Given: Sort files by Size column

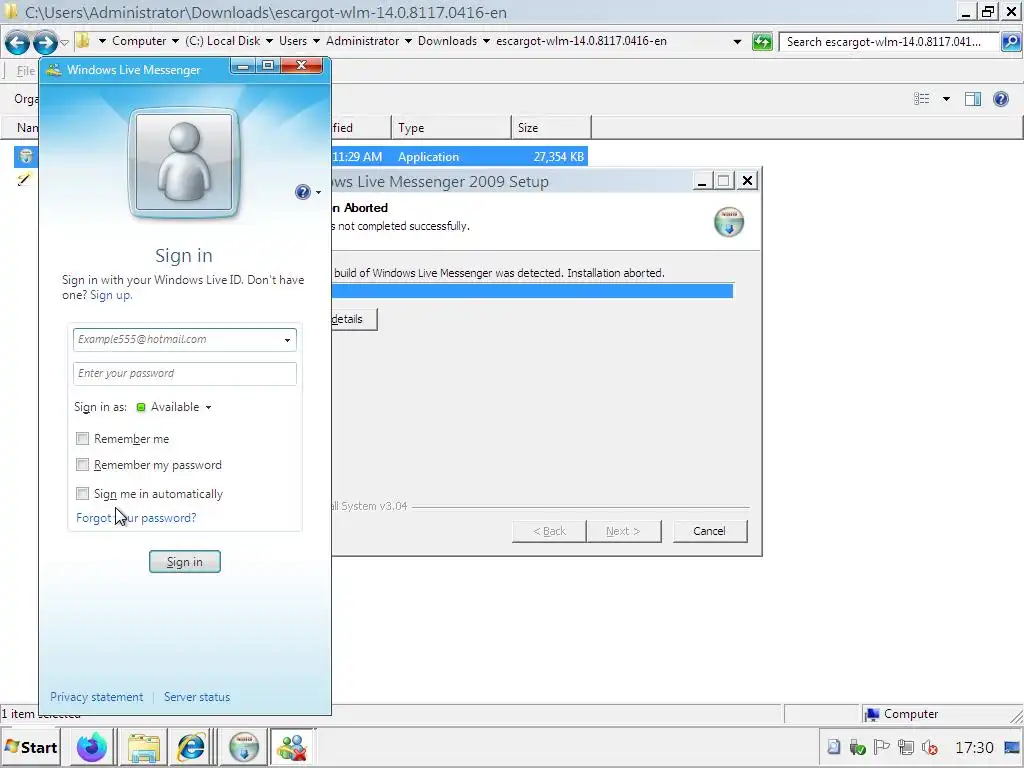Looking at the screenshot, I should tap(551, 128).
